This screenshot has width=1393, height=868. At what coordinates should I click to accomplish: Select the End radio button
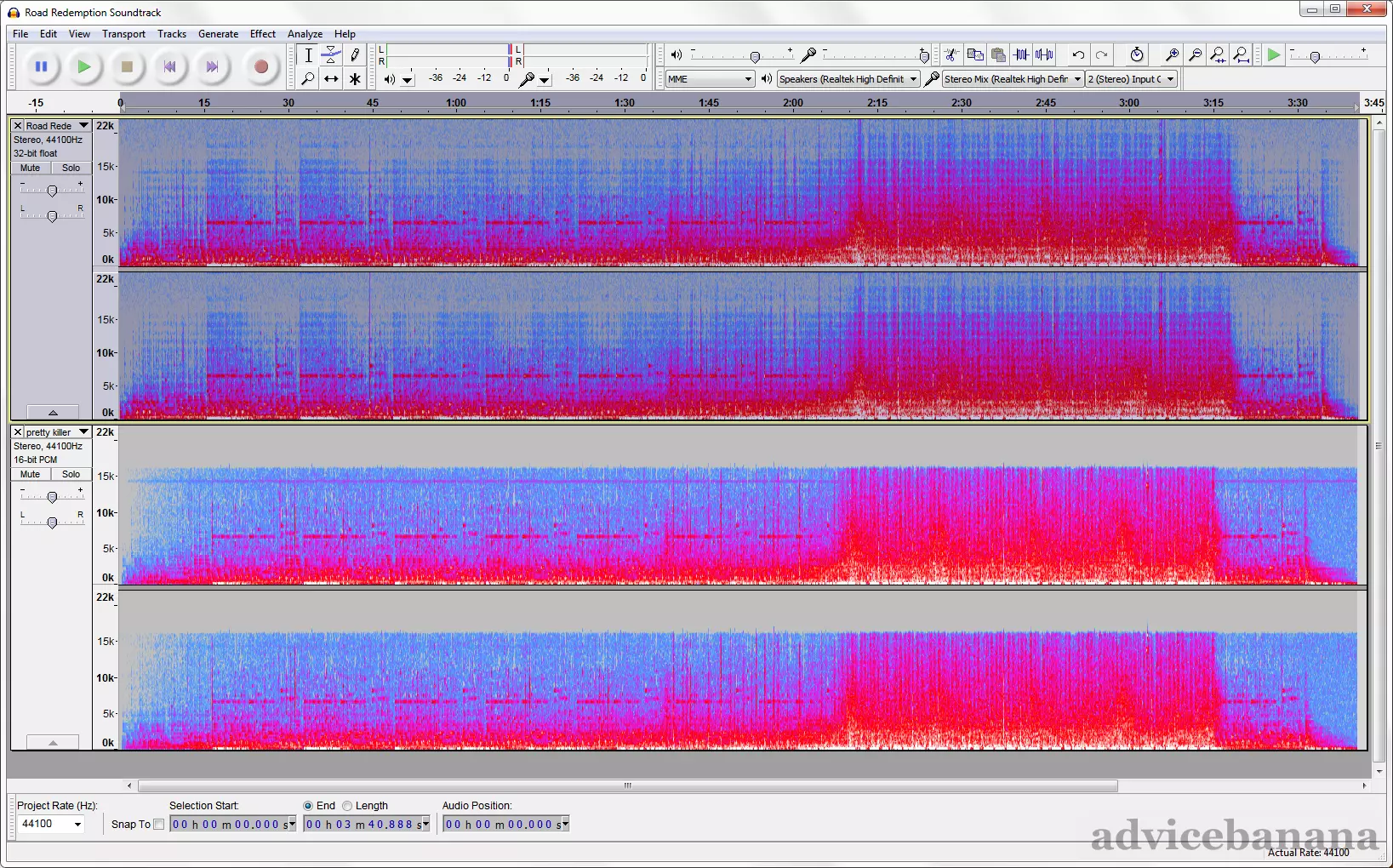(308, 806)
